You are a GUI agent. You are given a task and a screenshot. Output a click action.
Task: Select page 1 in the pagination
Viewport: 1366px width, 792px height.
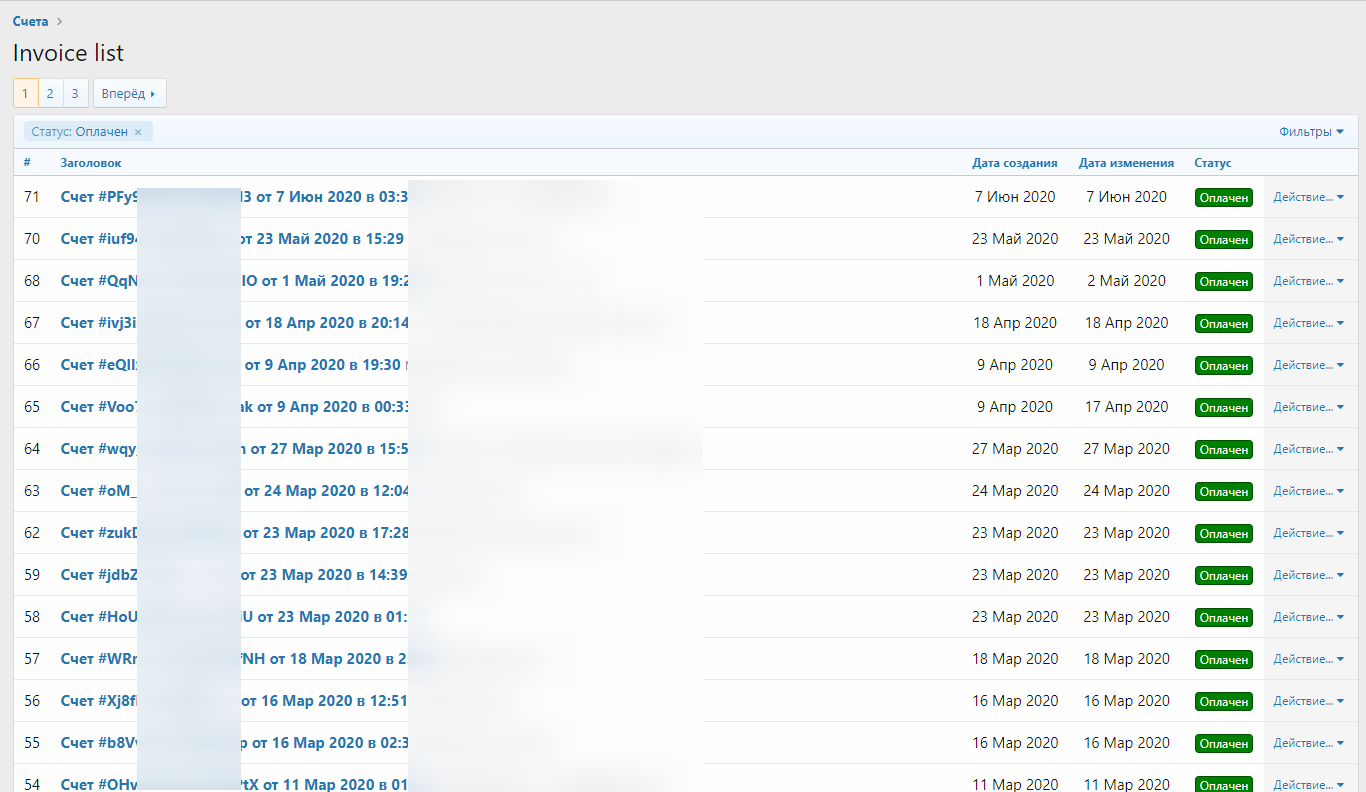[25, 93]
